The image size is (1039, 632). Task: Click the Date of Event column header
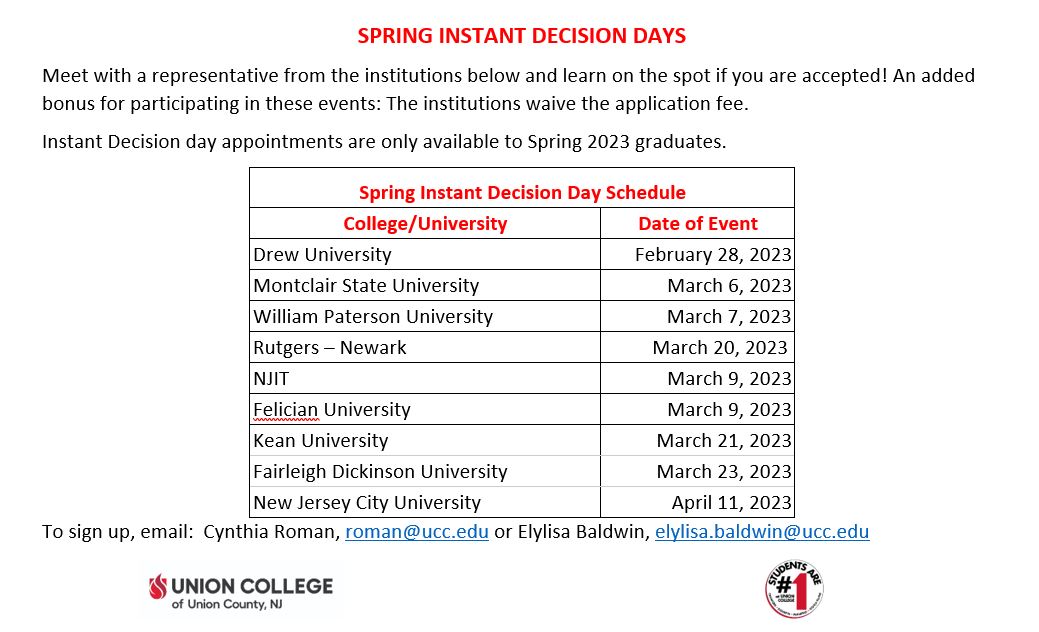[698, 224]
